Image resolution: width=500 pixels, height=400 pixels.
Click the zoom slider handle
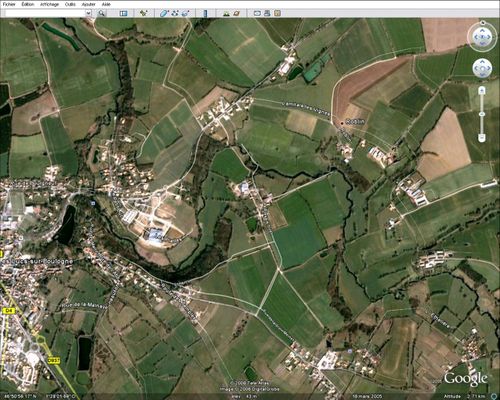(482, 114)
